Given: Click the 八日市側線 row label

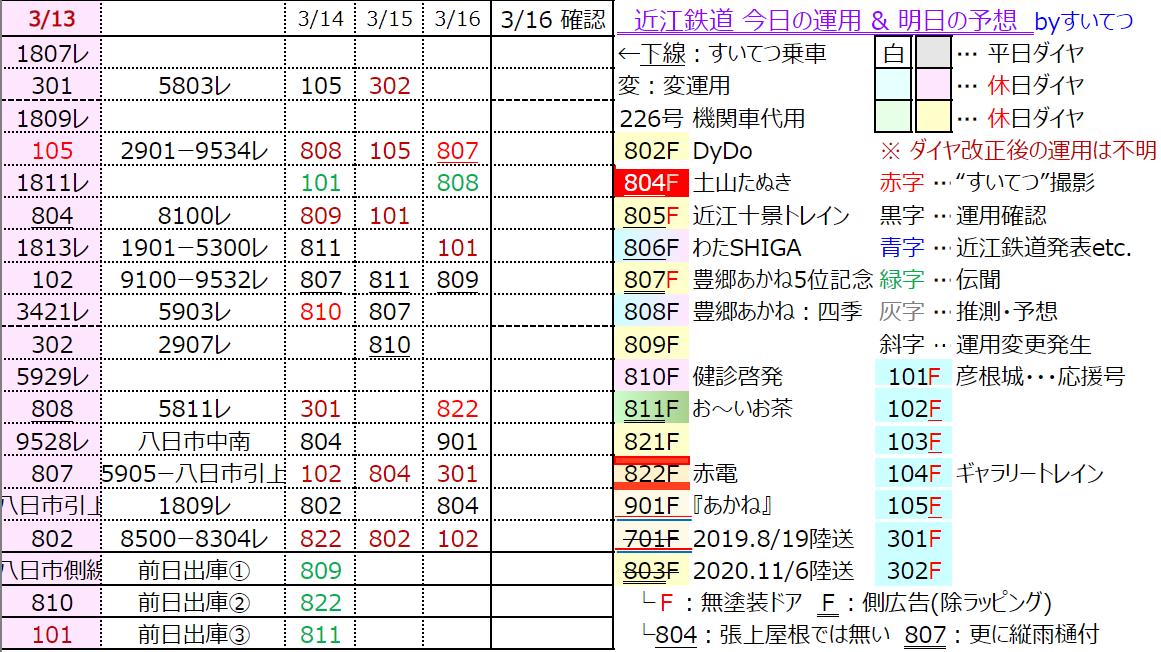Looking at the screenshot, I should pos(52,571).
